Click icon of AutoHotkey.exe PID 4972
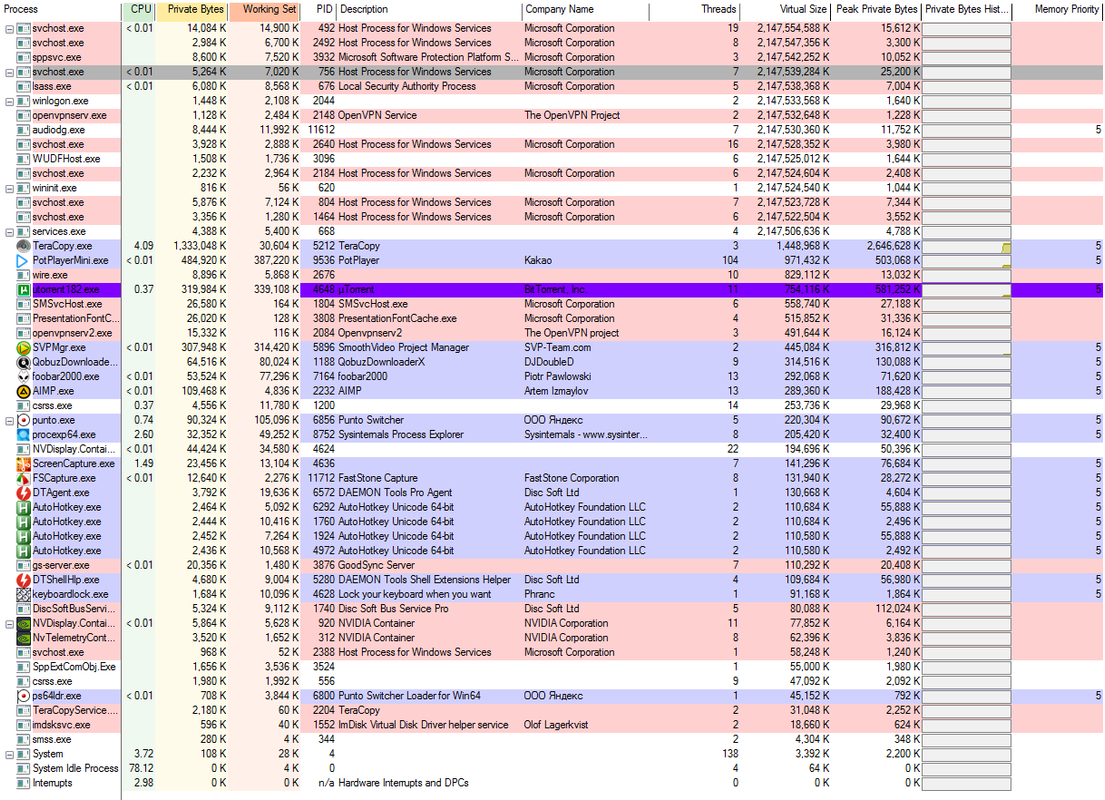The height and width of the screenshot is (800, 1105). coord(23,550)
